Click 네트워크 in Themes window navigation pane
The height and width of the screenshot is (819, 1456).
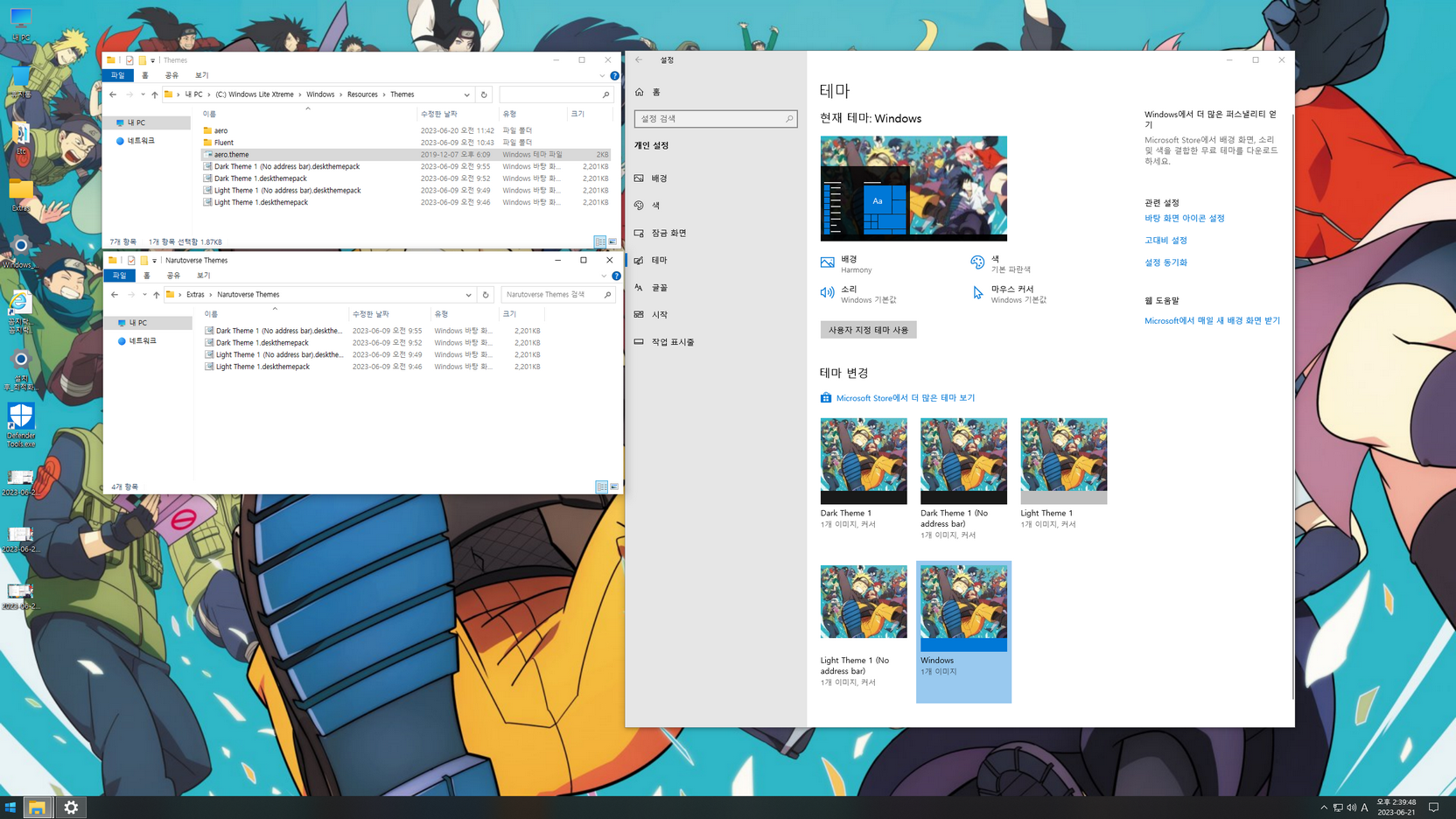141,141
